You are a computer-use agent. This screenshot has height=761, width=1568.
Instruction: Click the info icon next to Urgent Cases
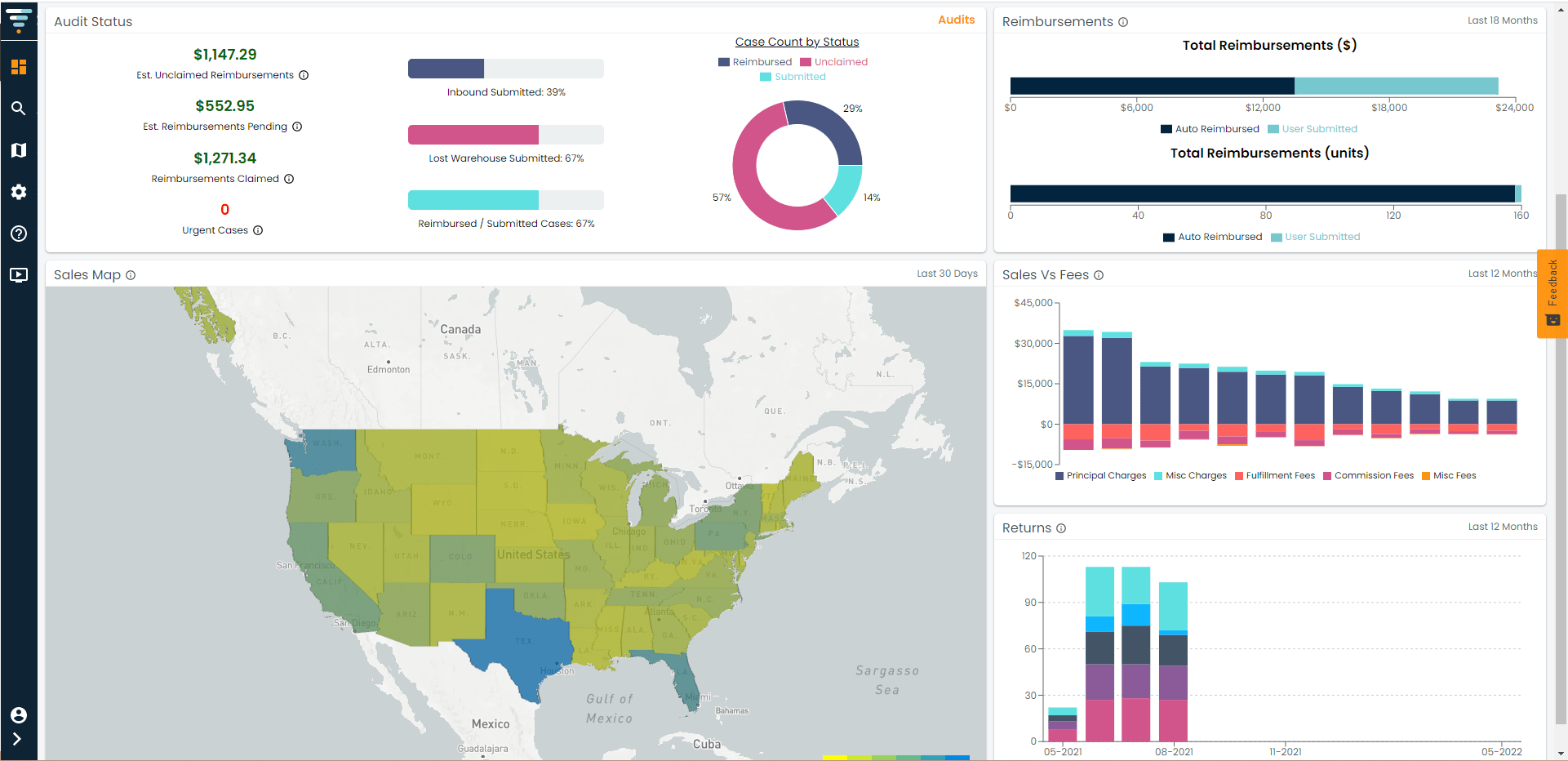click(x=259, y=230)
